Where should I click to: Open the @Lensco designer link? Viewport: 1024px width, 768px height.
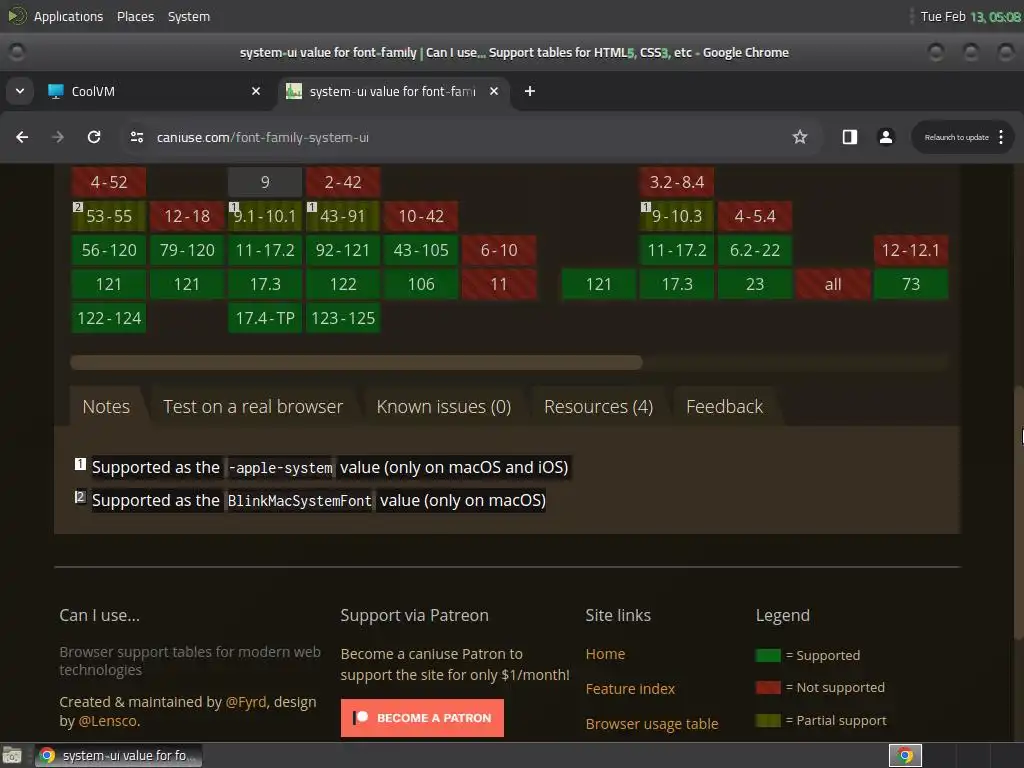pyautogui.click(x=108, y=721)
